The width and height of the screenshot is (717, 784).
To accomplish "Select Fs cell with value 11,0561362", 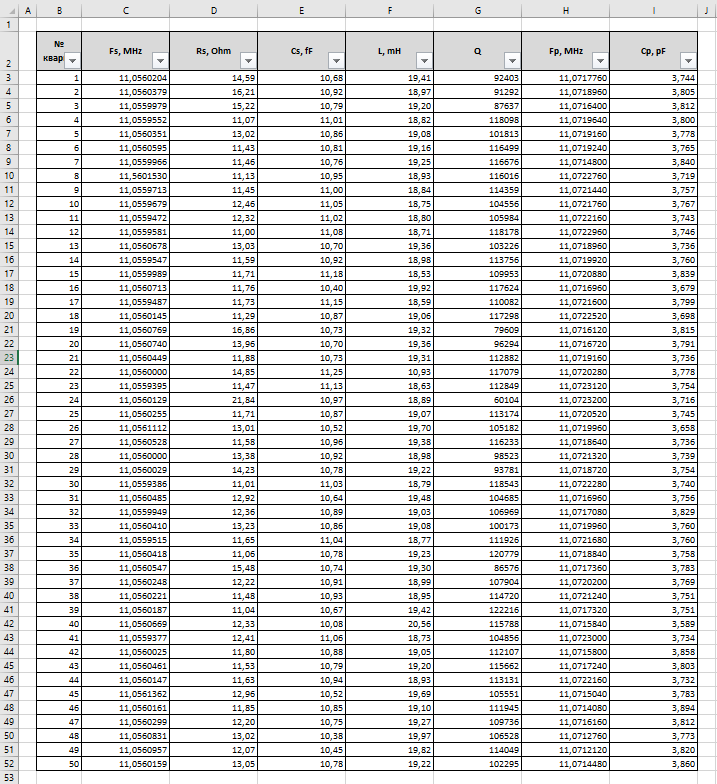I will click(126, 694).
